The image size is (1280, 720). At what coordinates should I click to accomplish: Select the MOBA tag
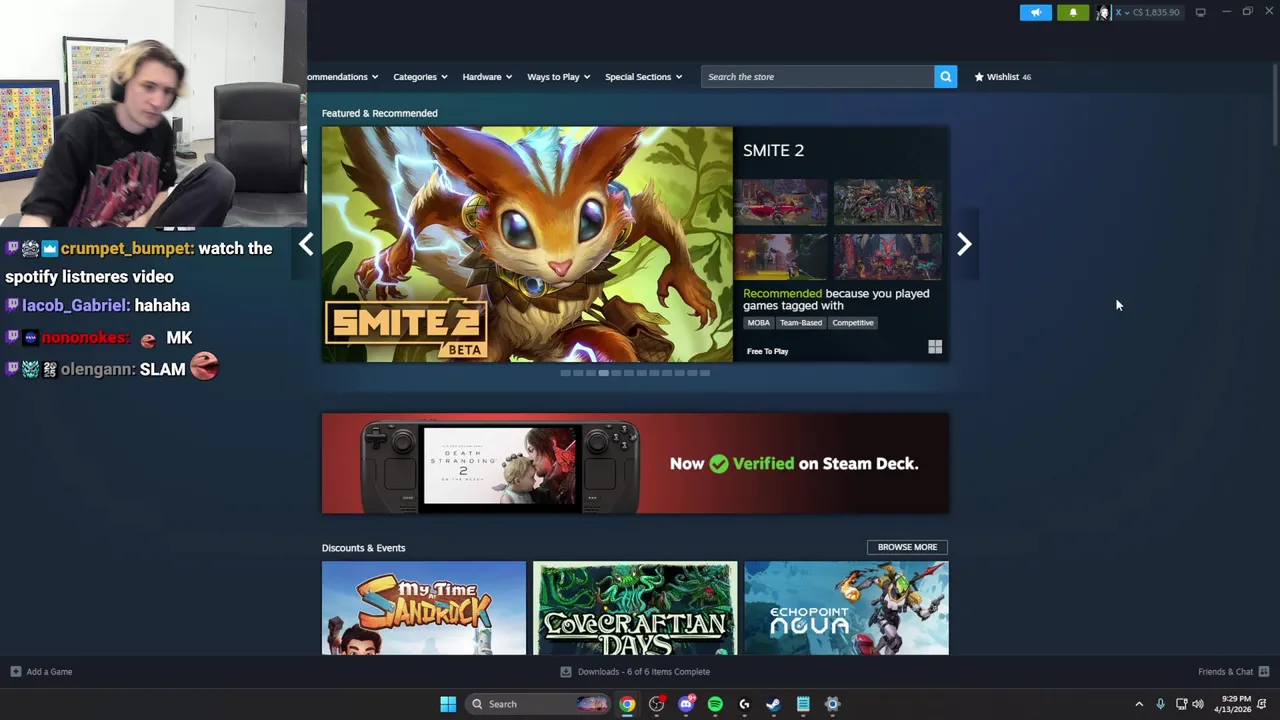(758, 323)
